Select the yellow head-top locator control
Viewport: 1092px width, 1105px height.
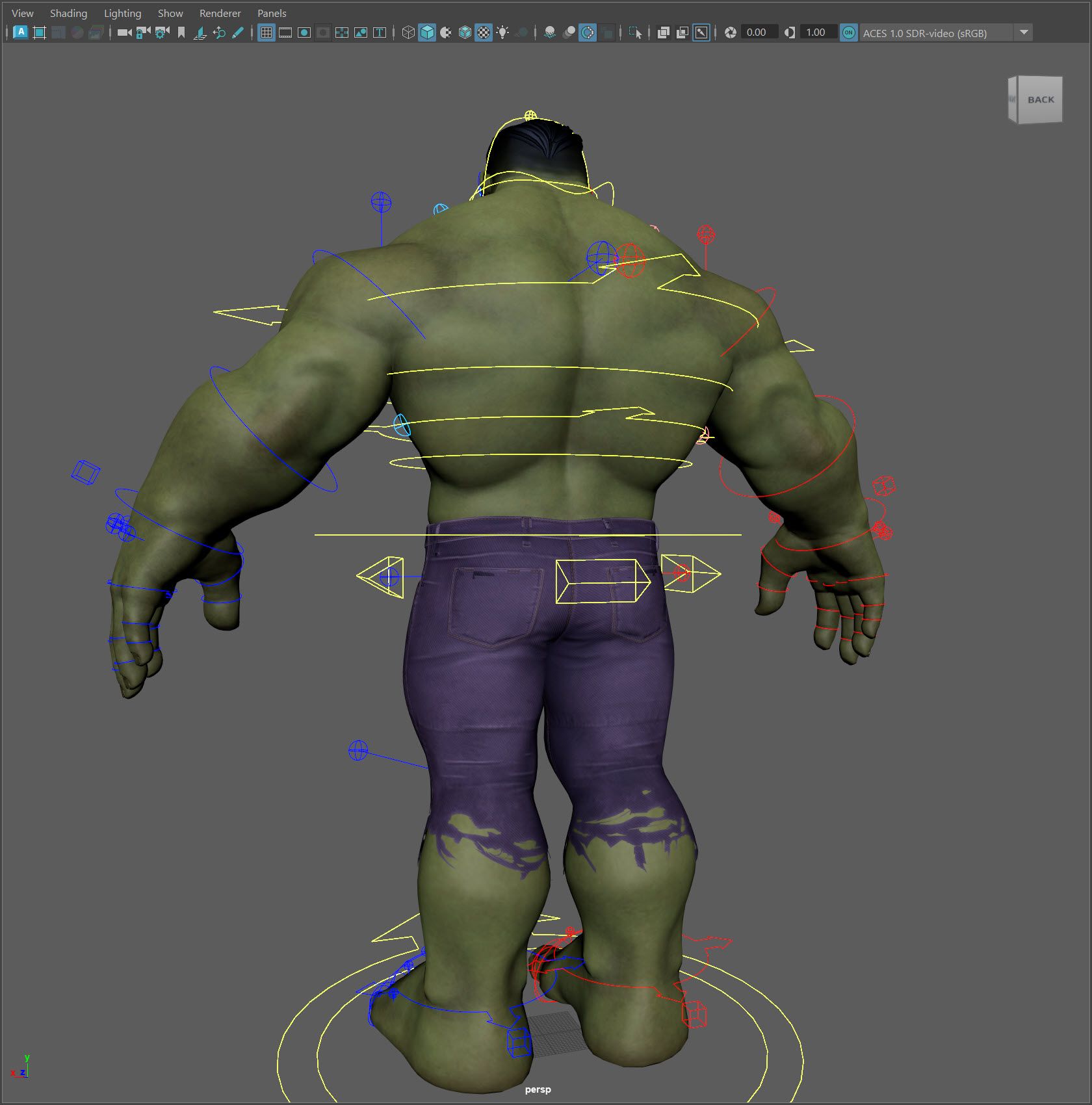pos(530,116)
